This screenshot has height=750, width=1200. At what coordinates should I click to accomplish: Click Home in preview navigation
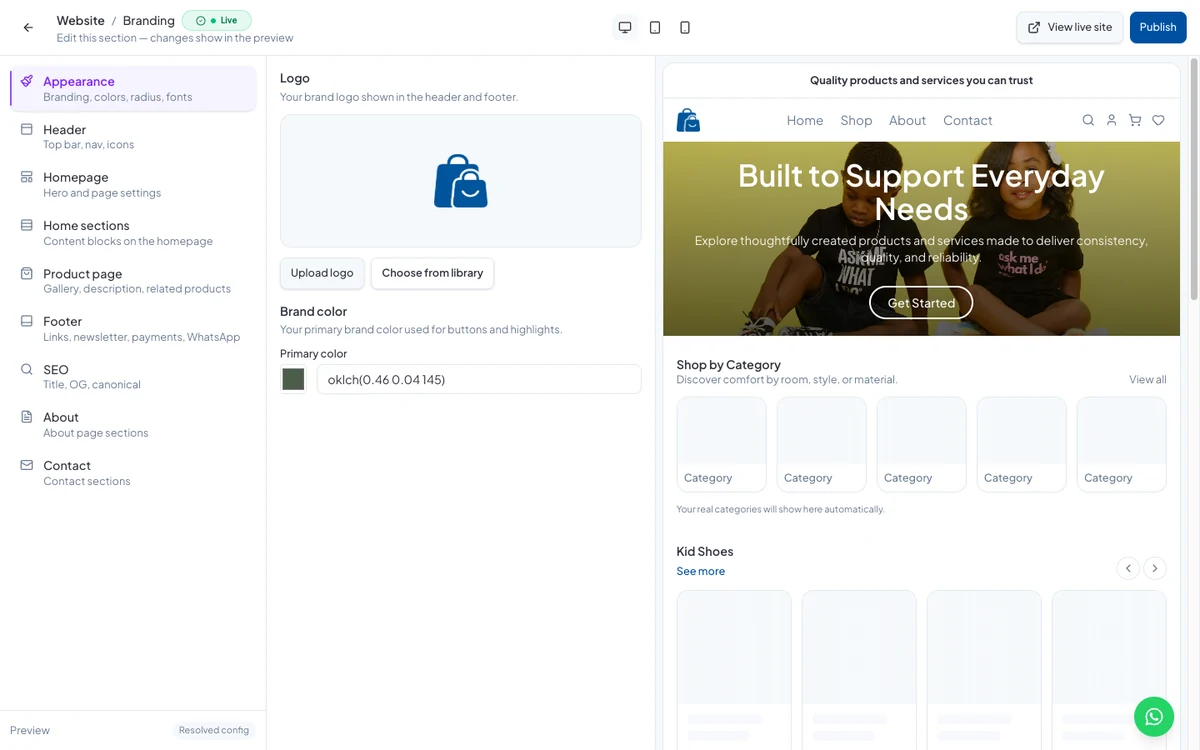pyautogui.click(x=805, y=120)
